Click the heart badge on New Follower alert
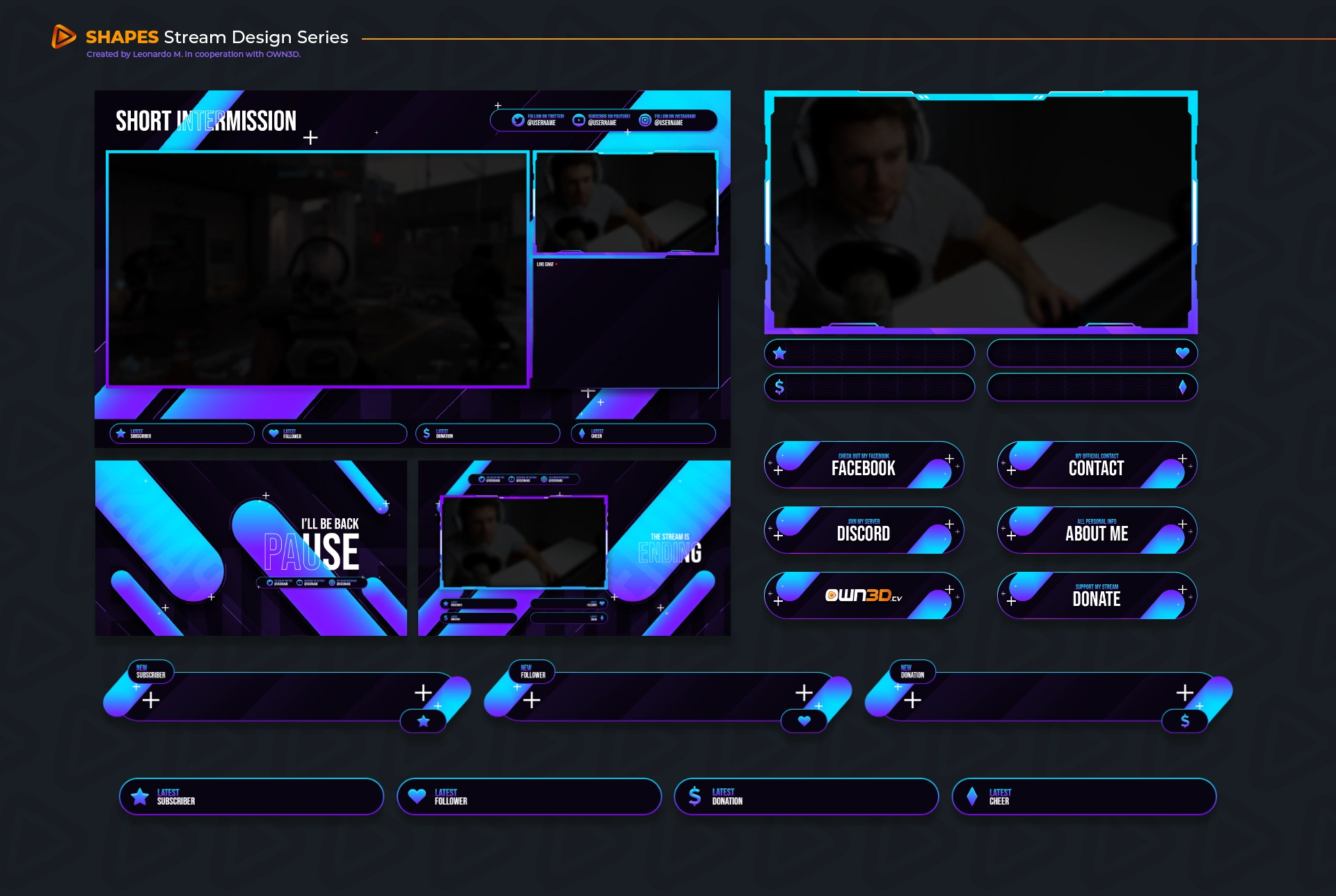Image resolution: width=1336 pixels, height=896 pixels. [804, 721]
